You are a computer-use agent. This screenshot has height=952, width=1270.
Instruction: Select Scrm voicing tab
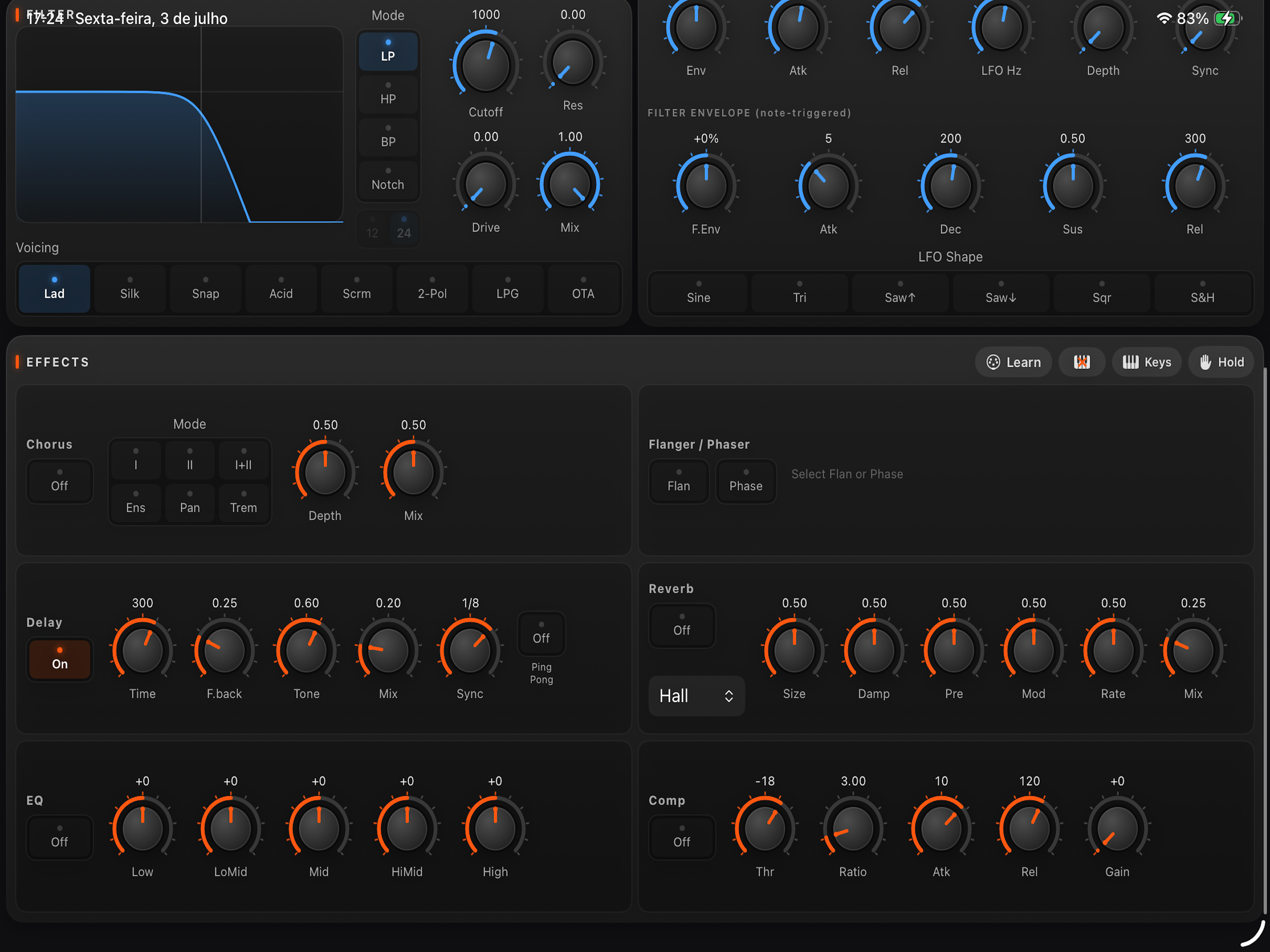[357, 289]
